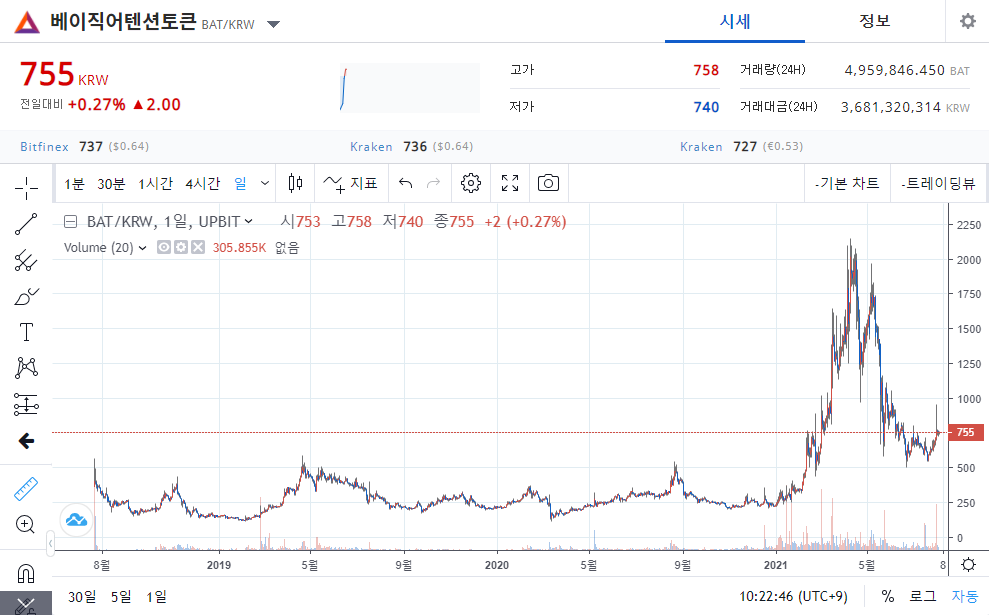
Task: Select the XABCD pattern tool
Action: (x=26, y=368)
